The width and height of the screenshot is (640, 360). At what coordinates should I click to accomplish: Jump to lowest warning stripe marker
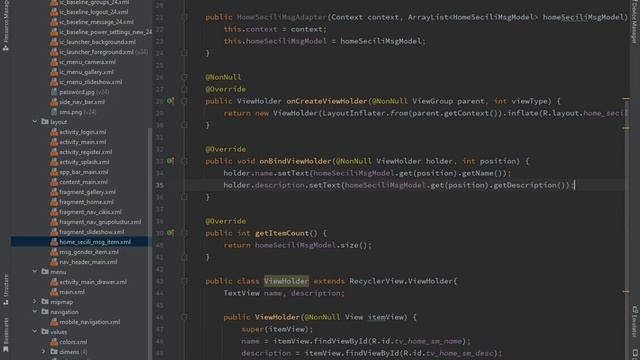point(626,291)
